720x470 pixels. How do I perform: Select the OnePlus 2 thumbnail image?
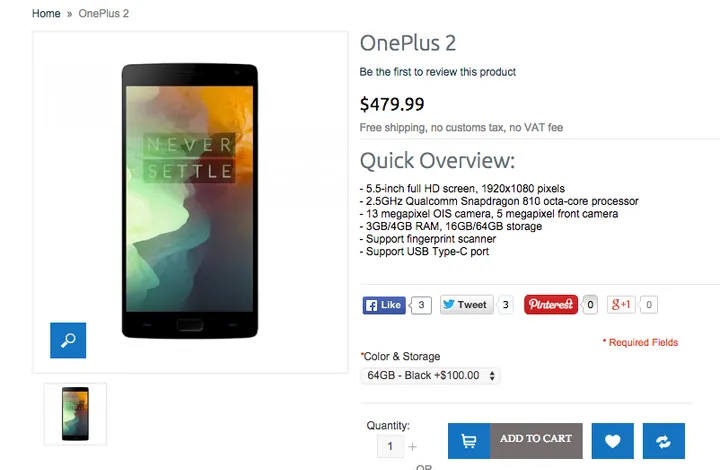[75, 414]
